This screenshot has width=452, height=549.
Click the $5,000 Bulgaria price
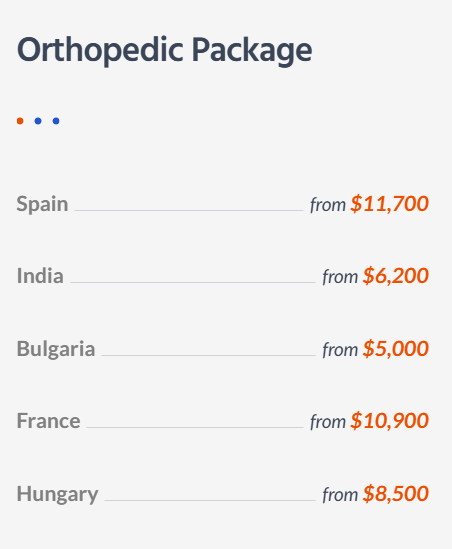coord(396,348)
